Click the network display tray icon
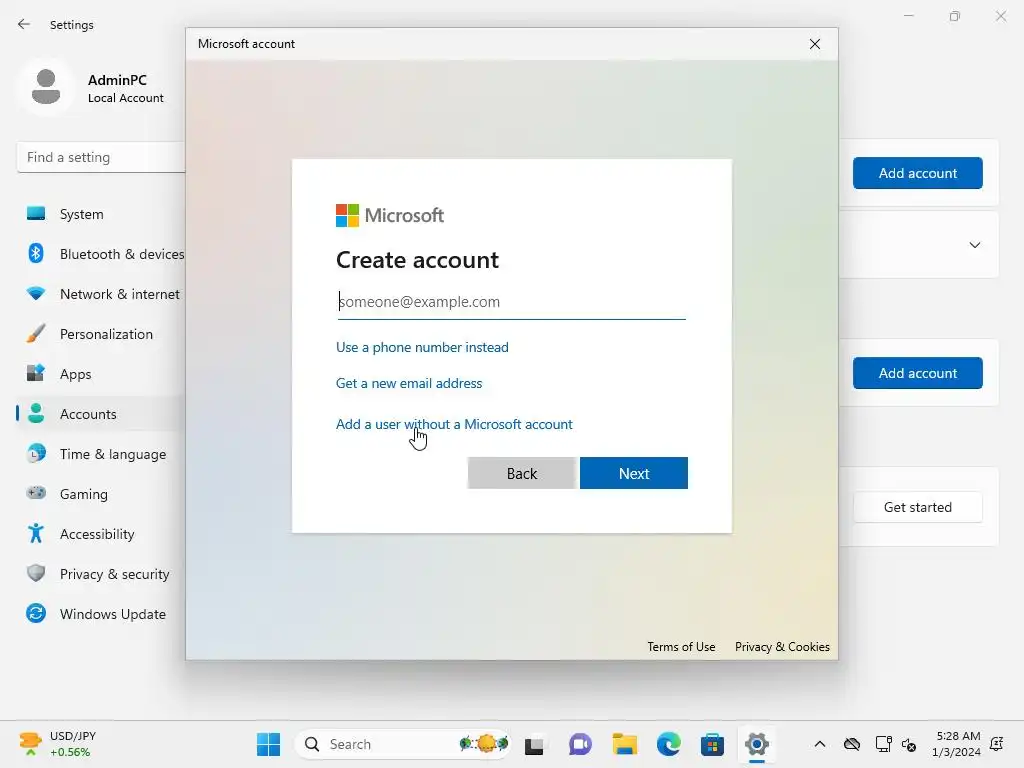1024x768 pixels. point(883,744)
